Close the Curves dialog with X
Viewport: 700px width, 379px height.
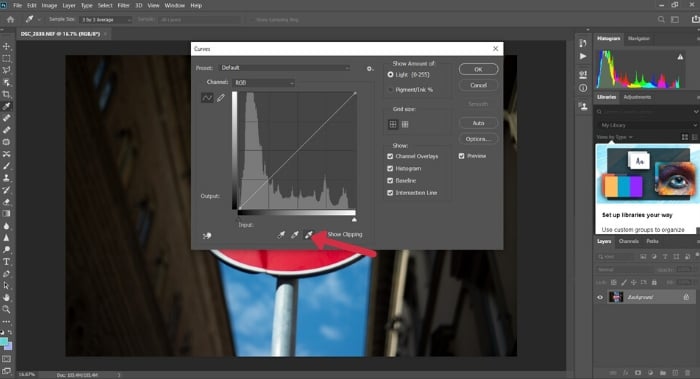[x=495, y=49]
